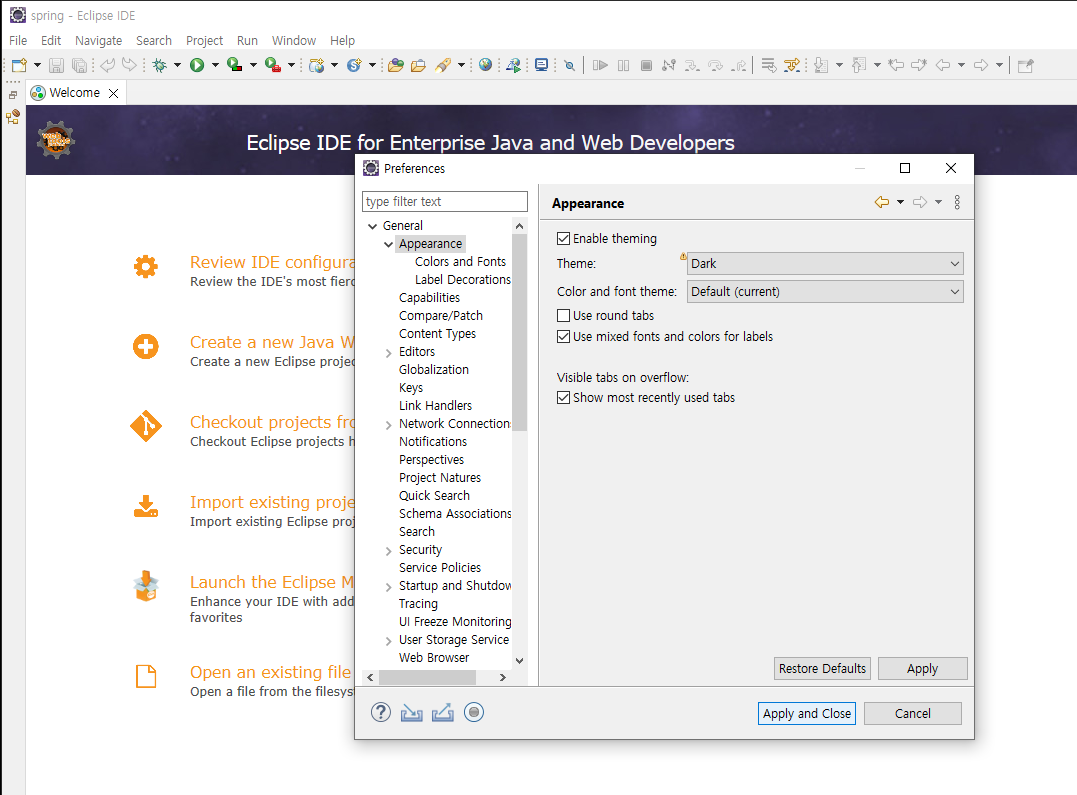Viewport: 1077px width, 795px height.
Task: Click the New wizard toolbar icon
Action: coord(19,65)
